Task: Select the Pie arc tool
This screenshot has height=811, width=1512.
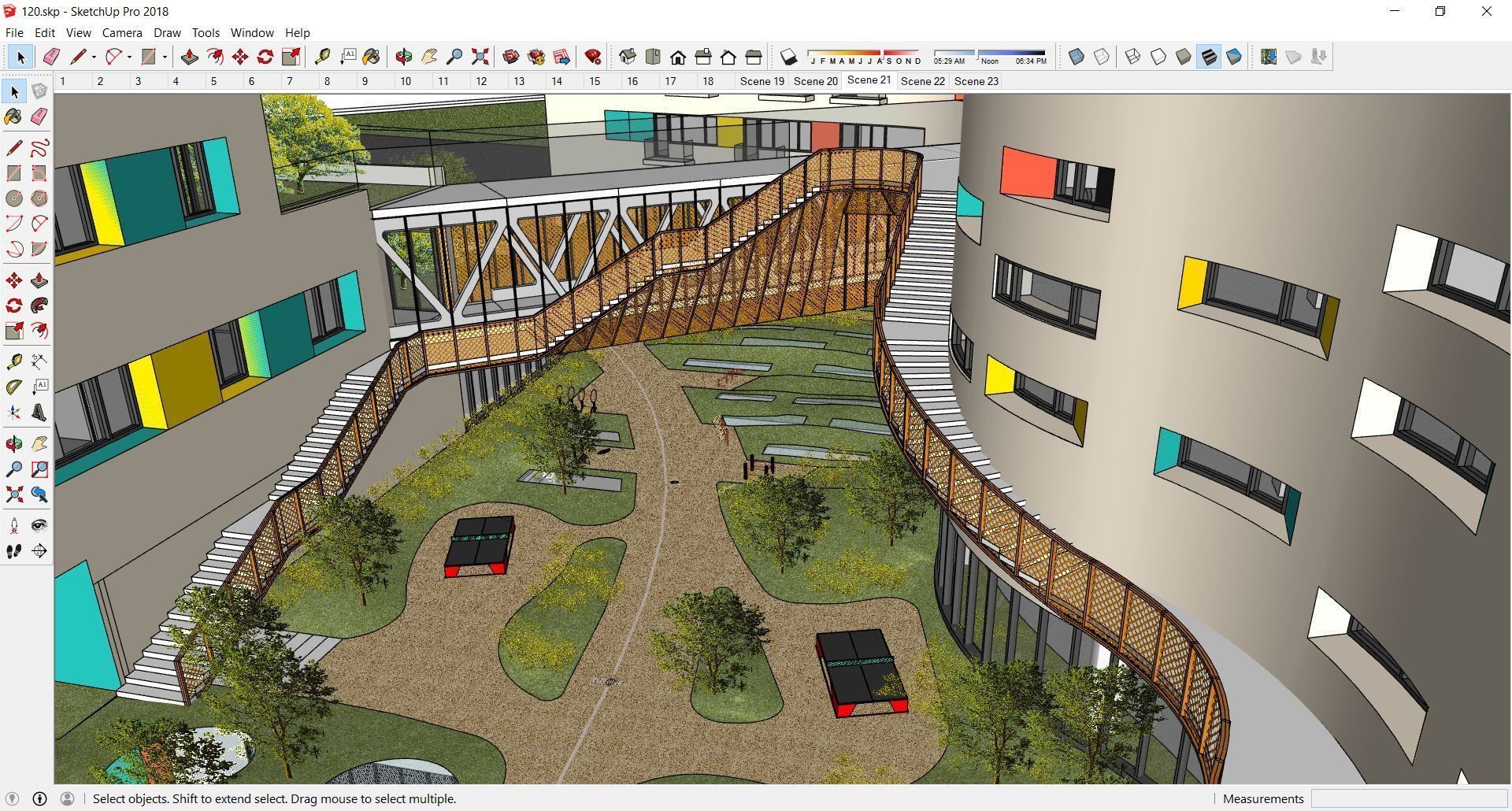Action: click(x=39, y=249)
